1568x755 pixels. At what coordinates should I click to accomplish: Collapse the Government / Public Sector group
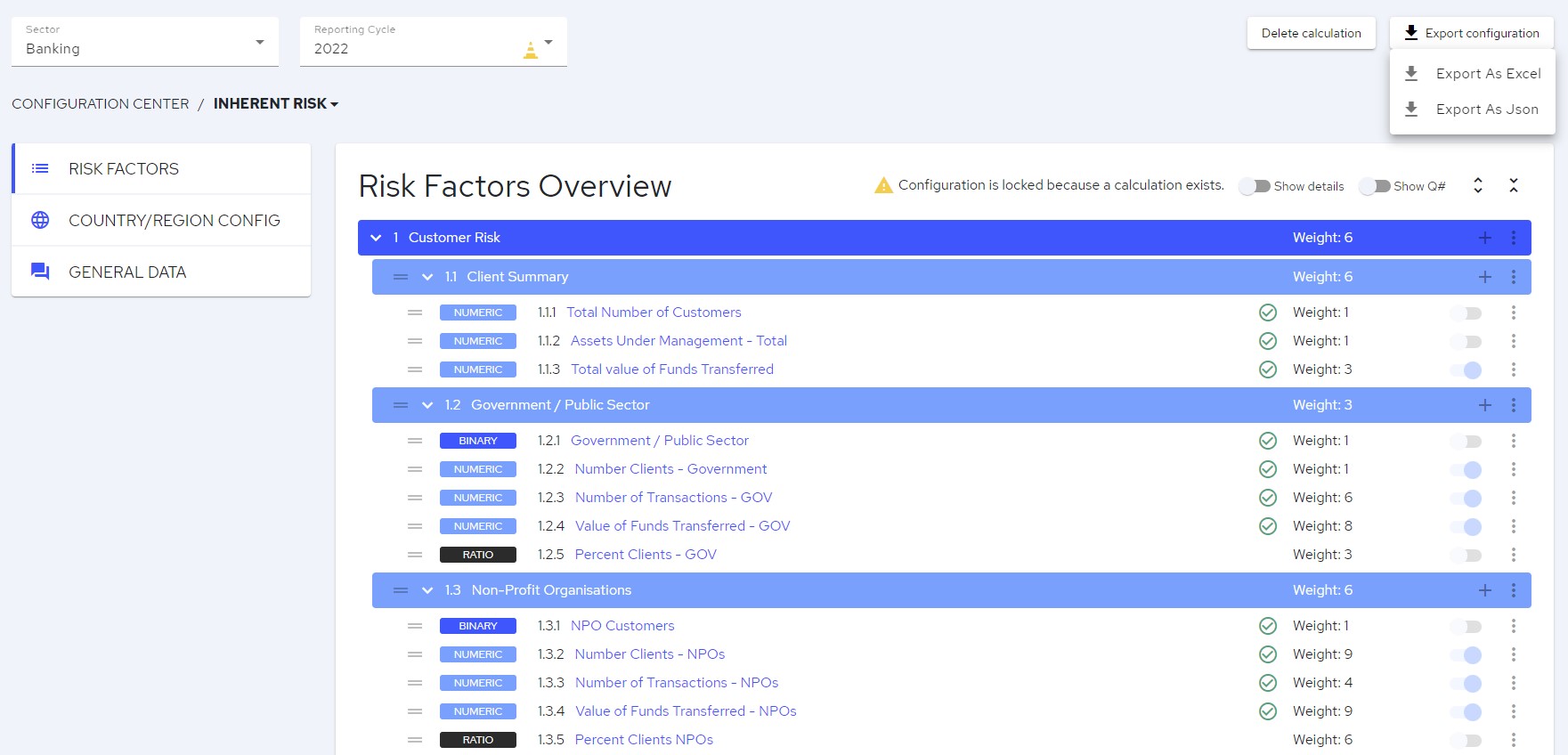[427, 405]
